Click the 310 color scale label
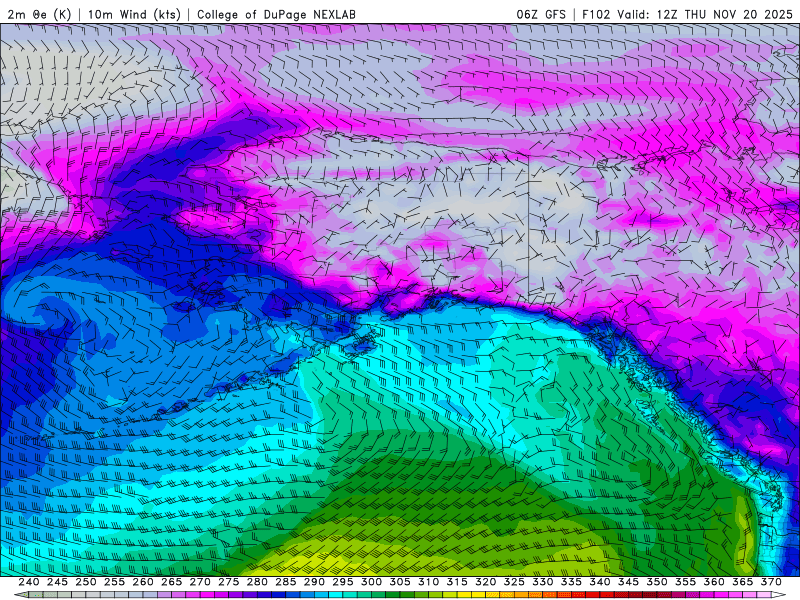The image size is (800, 600). (429, 582)
